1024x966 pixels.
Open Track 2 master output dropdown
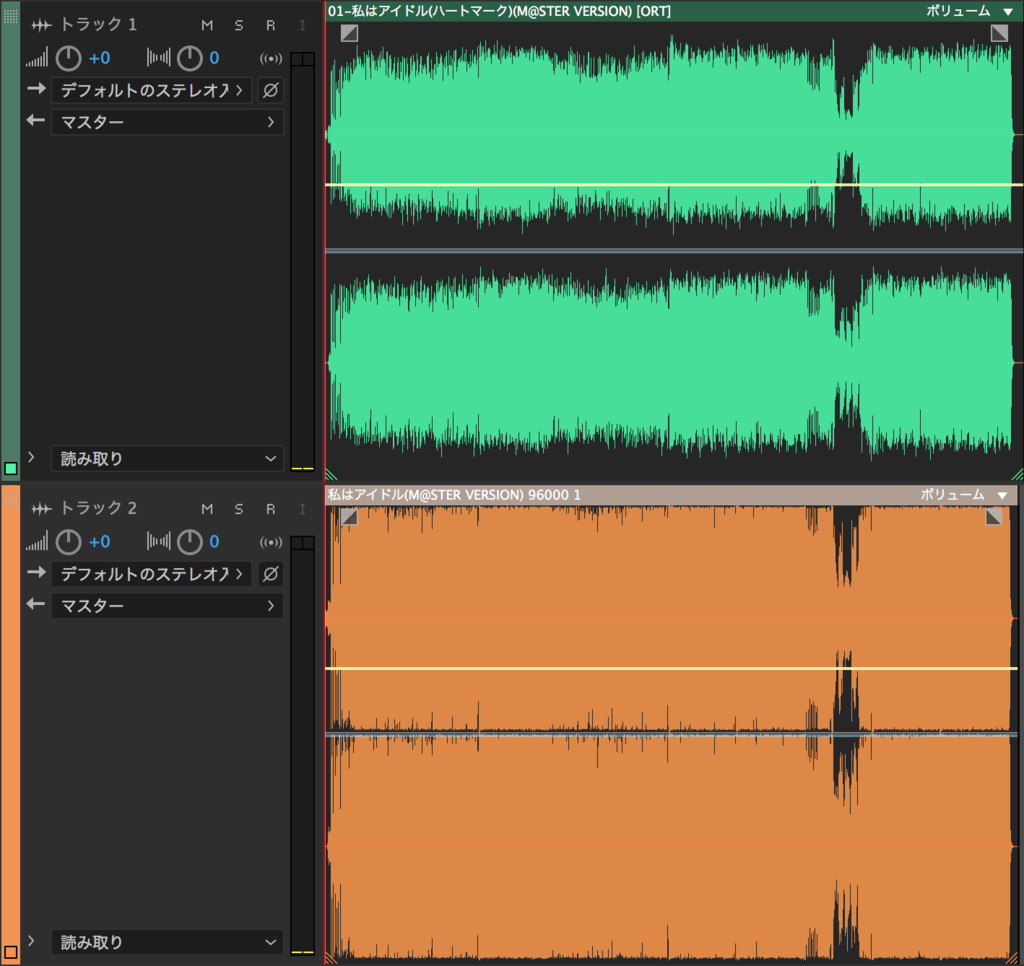pos(167,605)
